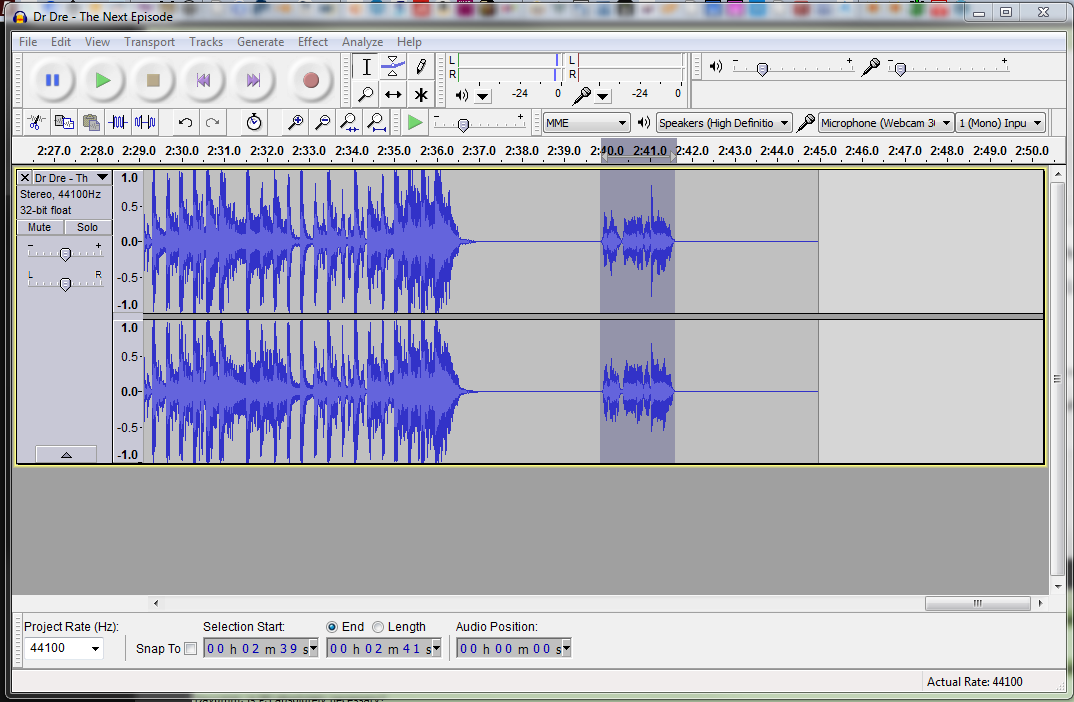1074x702 pixels.
Task: Open the MME audio host dropdown
Action: [586, 123]
